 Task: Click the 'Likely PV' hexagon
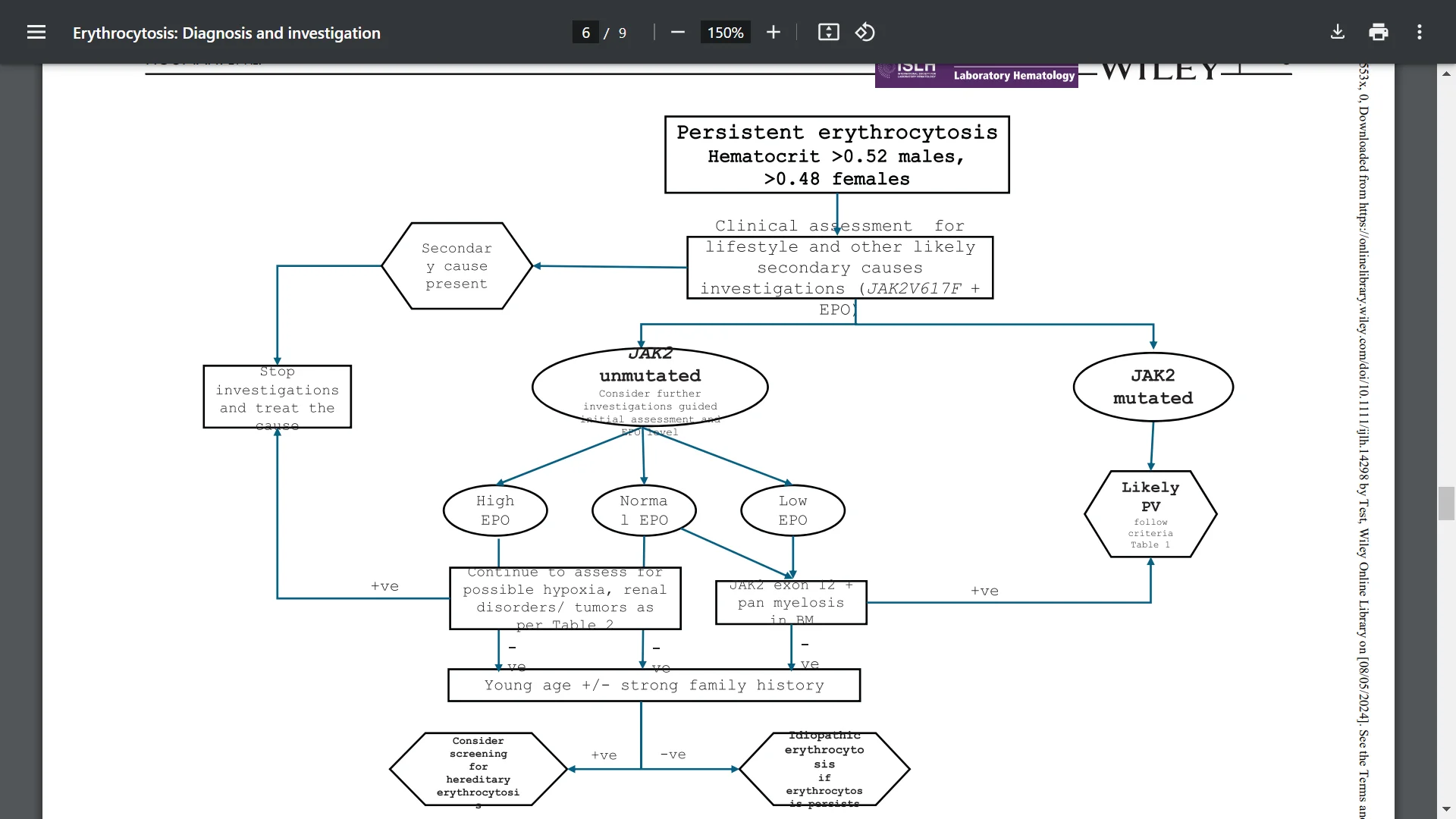tap(1151, 514)
